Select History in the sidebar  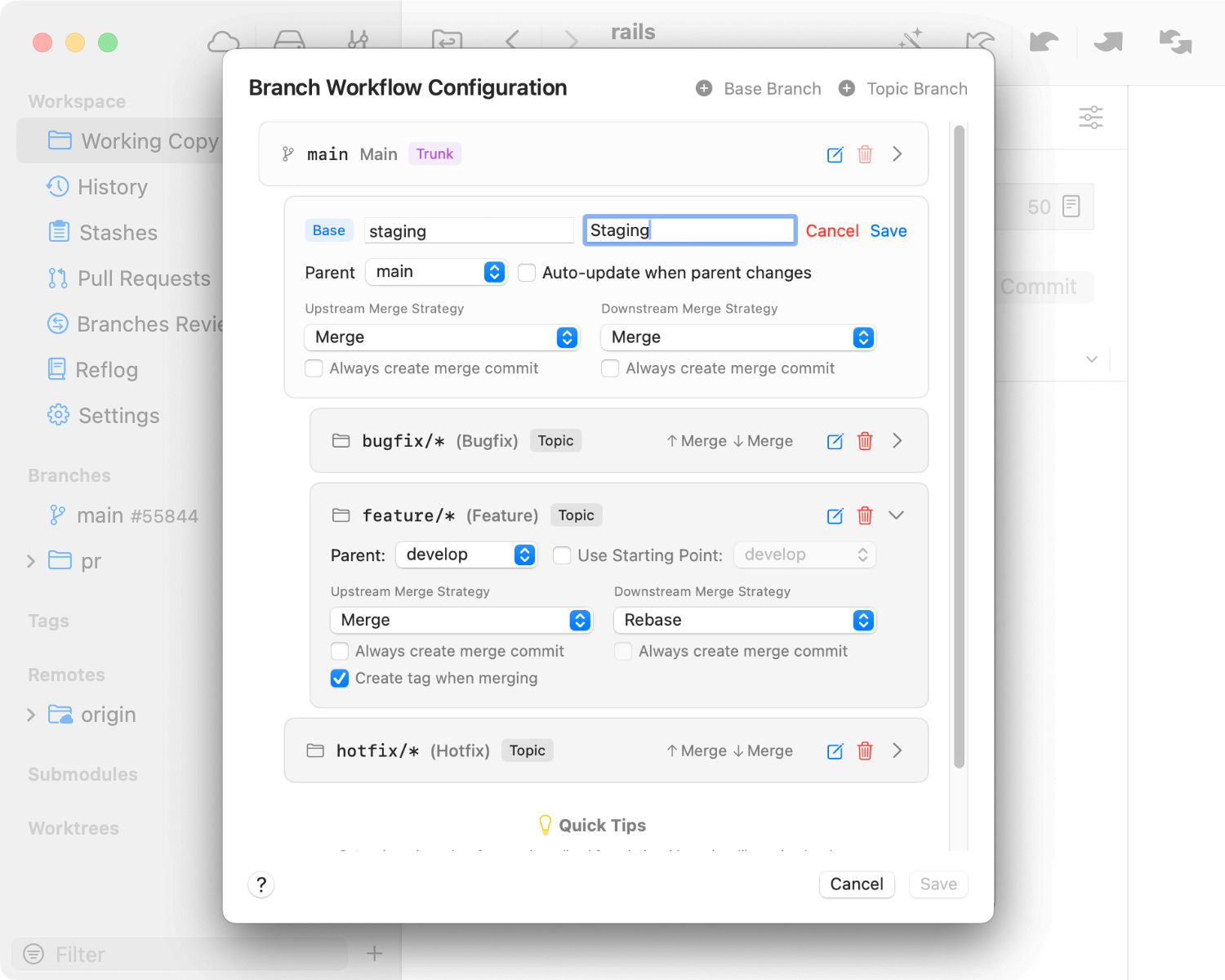click(112, 187)
